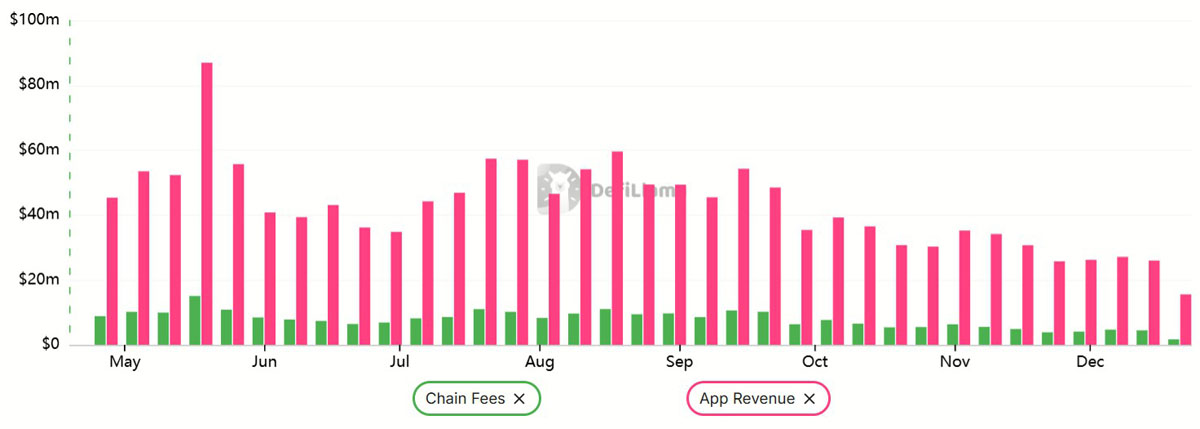
Task: Click the $0 y-axis label
Action: click(48, 345)
